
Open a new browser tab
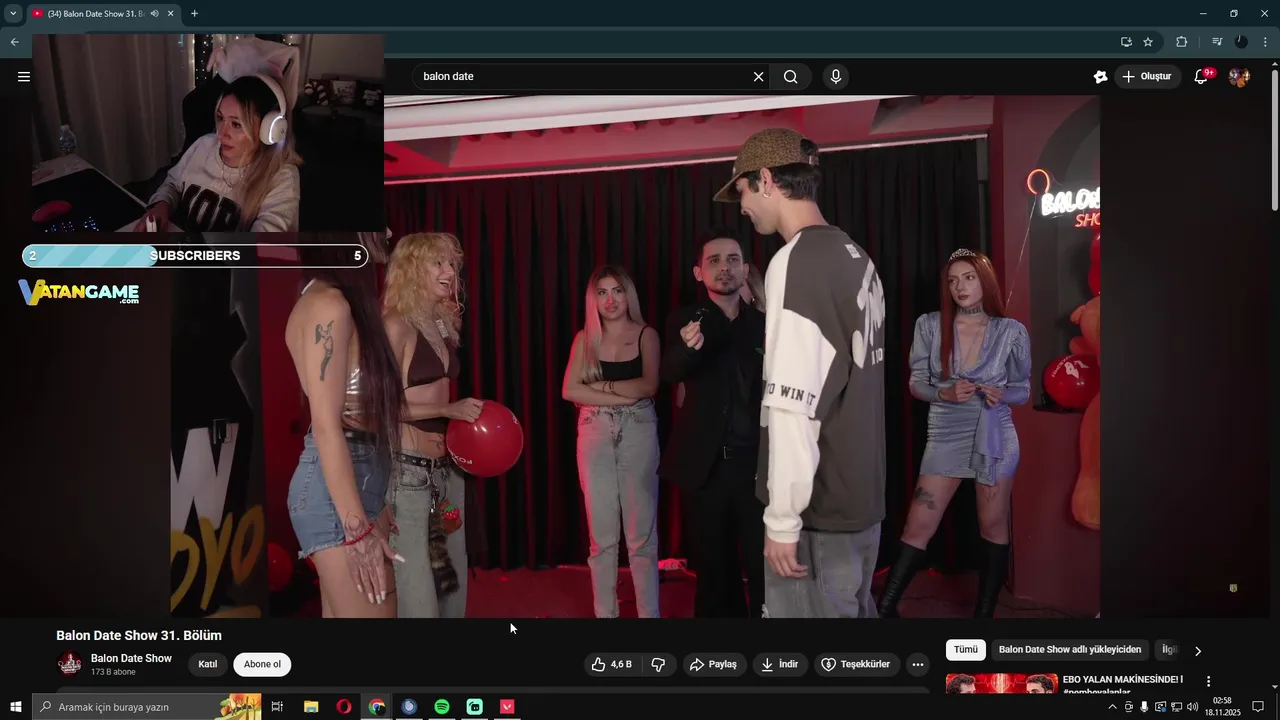tap(194, 14)
